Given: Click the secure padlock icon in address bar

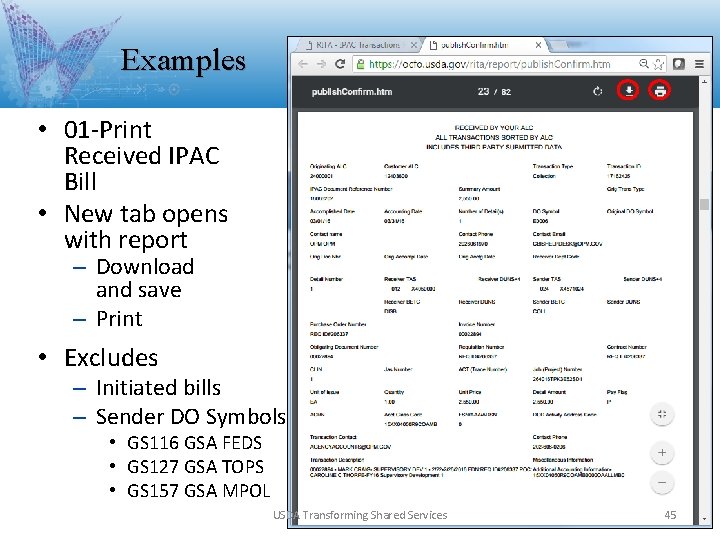Looking at the screenshot, I should [x=360, y=64].
